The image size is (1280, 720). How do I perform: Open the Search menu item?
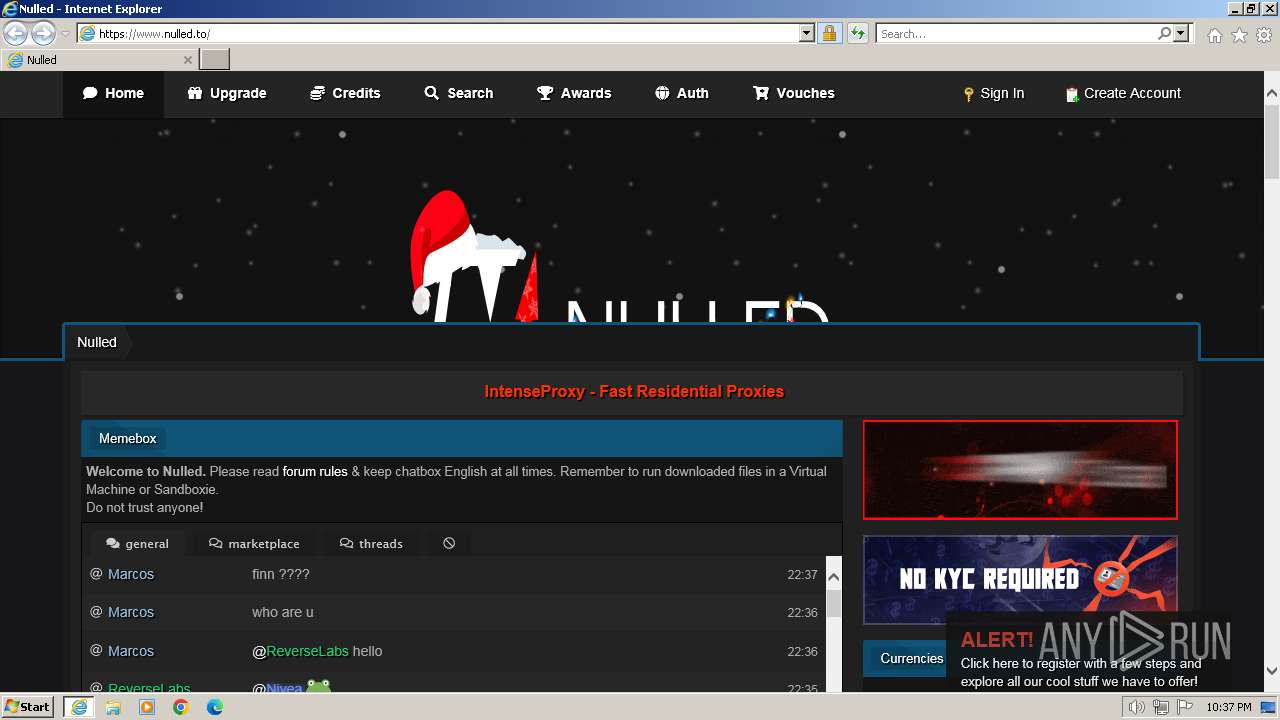click(459, 93)
